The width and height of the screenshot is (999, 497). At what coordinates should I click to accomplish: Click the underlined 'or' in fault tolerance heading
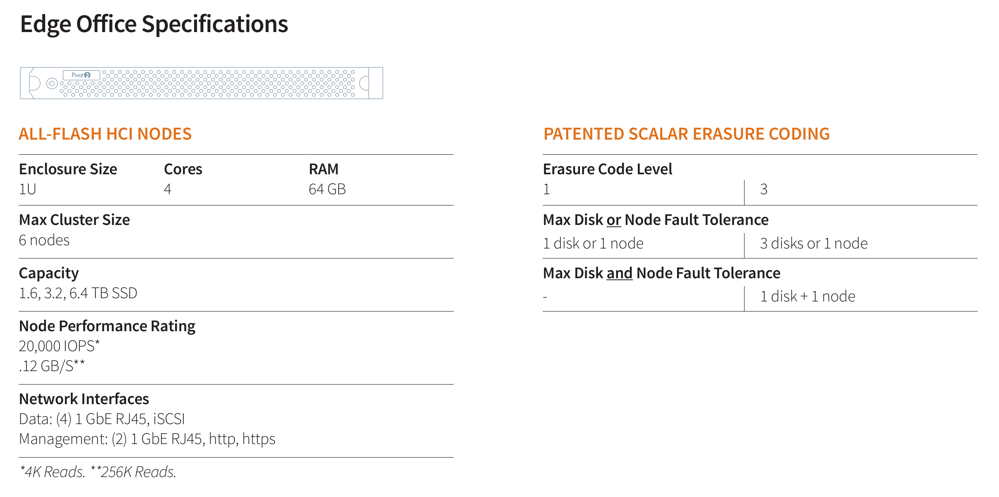tap(614, 220)
